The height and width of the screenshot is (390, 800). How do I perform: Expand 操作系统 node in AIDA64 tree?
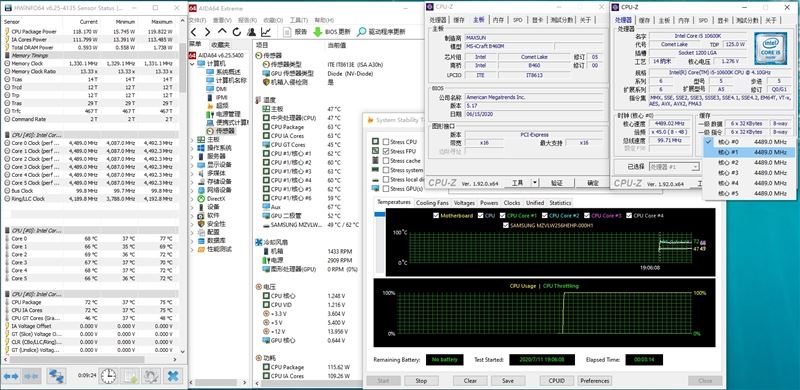click(192, 148)
